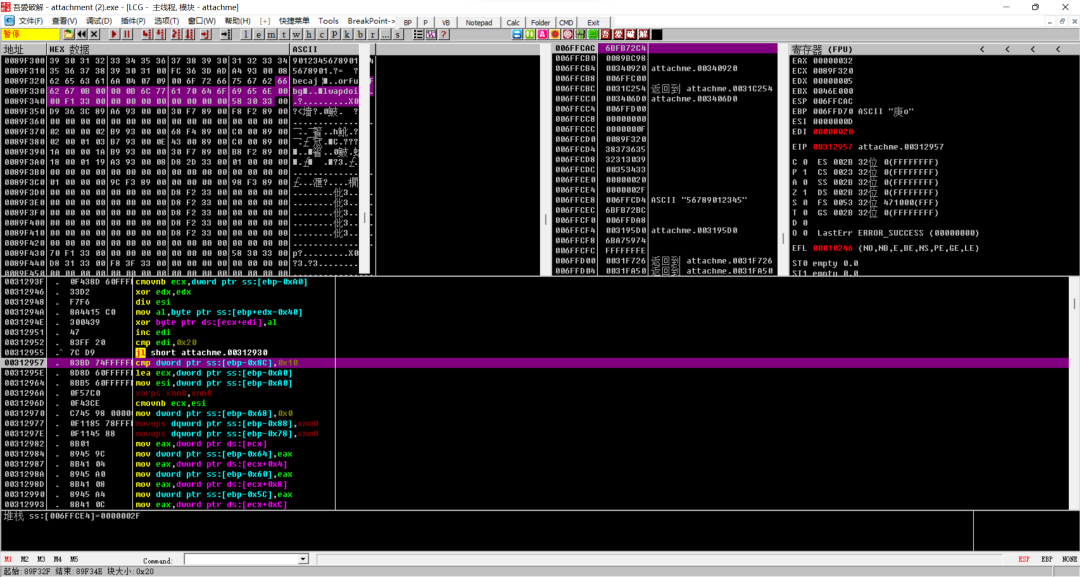Screen dimensions: 1080x577
Task: Open a file with the folder toolbar icon
Action: coord(68,34)
